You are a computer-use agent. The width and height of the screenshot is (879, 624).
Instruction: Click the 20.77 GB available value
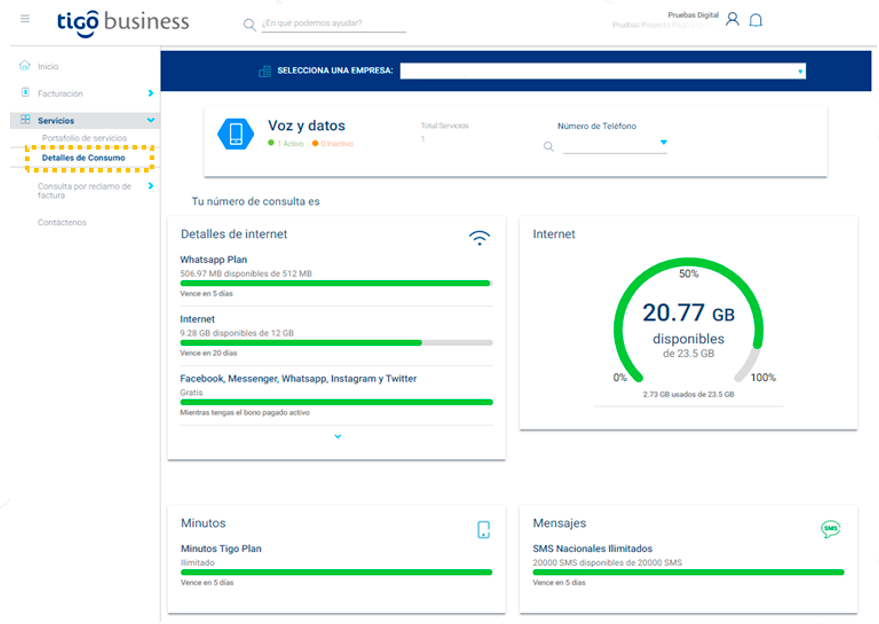point(688,313)
